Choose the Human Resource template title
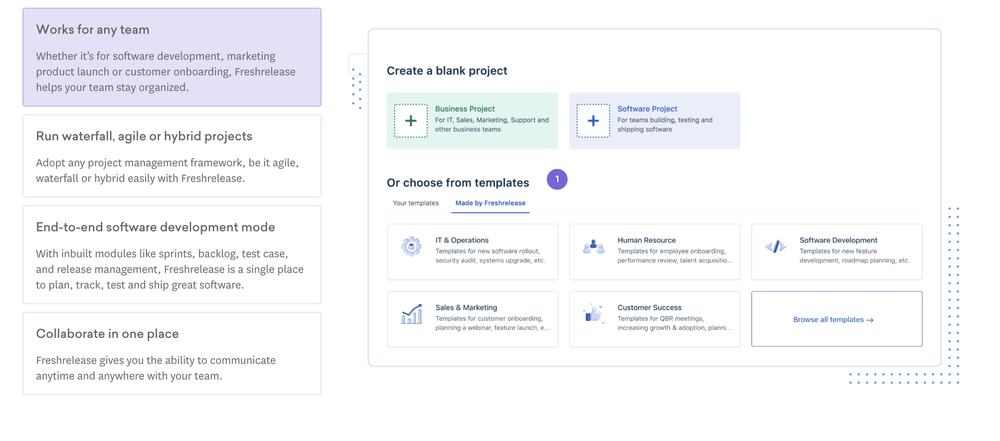1000x441 pixels. (647, 241)
